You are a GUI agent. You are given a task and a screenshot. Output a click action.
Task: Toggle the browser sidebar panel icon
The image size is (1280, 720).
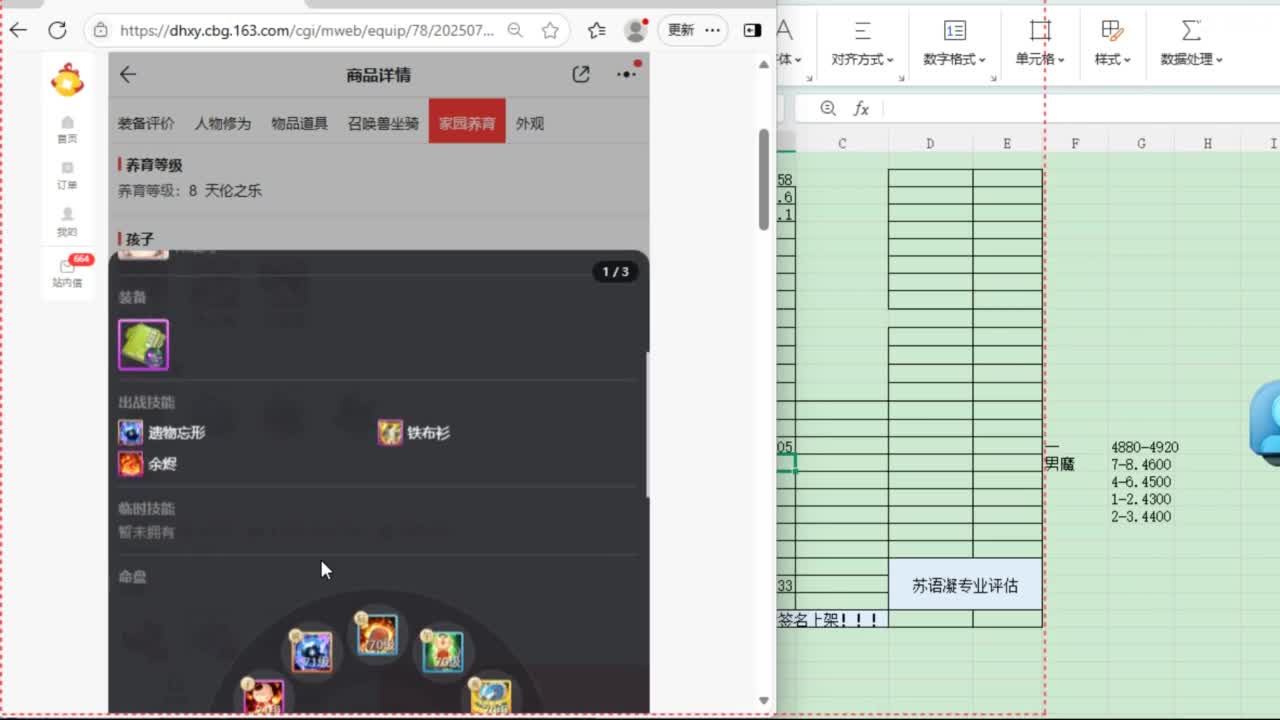[x=753, y=30]
